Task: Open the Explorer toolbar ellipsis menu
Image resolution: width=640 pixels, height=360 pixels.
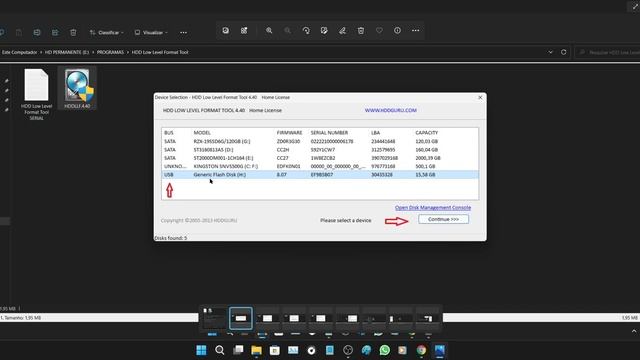Action: [x=183, y=32]
